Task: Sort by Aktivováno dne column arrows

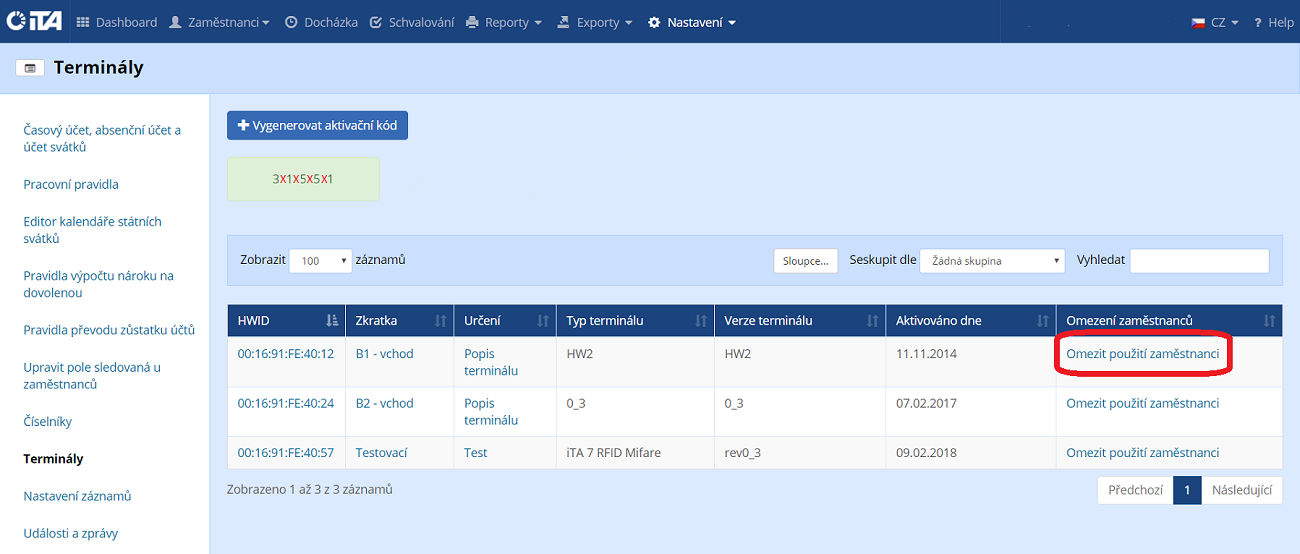Action: point(1042,321)
